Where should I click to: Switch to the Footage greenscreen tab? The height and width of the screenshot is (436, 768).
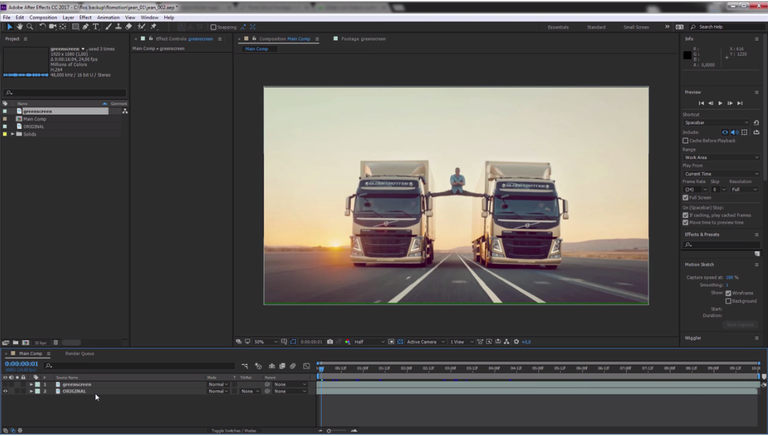[363, 39]
